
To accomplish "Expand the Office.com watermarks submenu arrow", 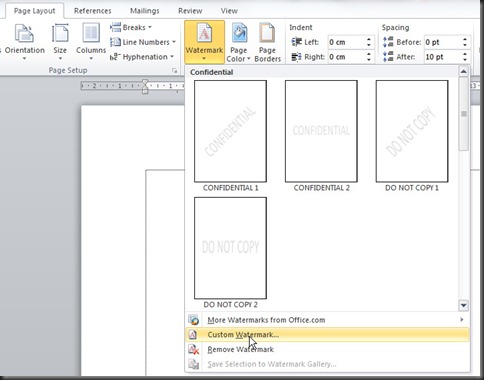I will tap(462, 320).
